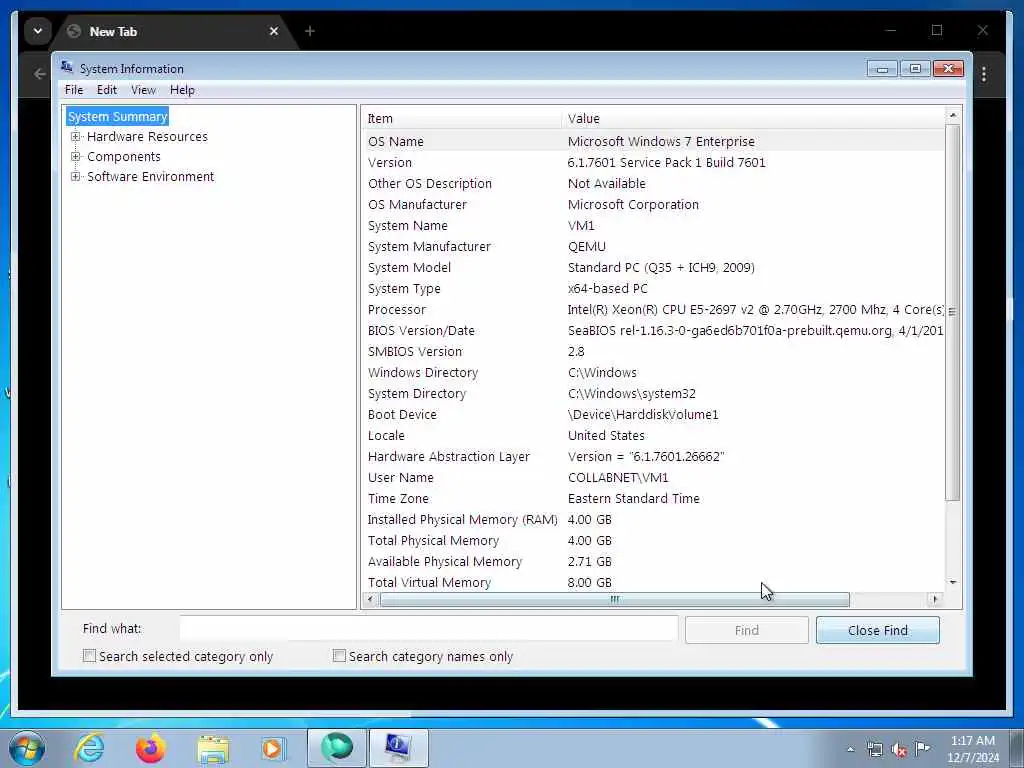Screen dimensions: 1024x768
Task: Click value 'Standard PC (Q35 + ICH9, 2009)'
Action: point(661,267)
